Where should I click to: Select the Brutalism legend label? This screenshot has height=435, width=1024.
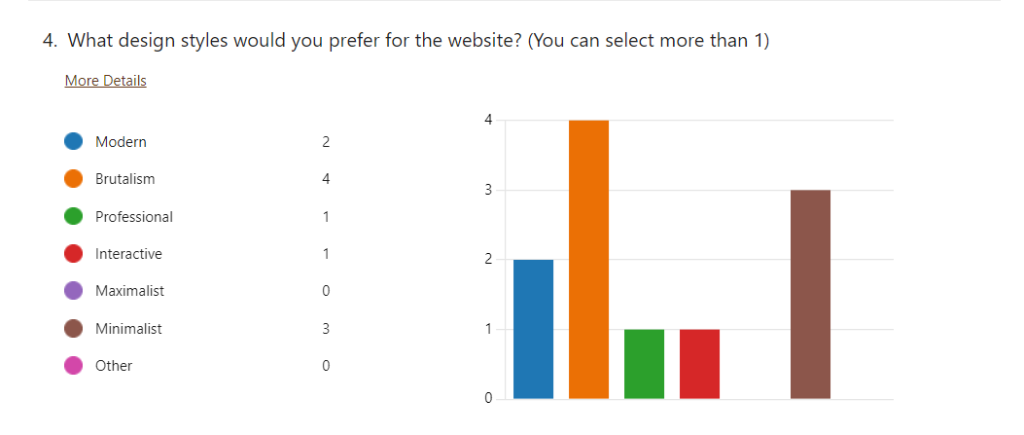[x=125, y=179]
